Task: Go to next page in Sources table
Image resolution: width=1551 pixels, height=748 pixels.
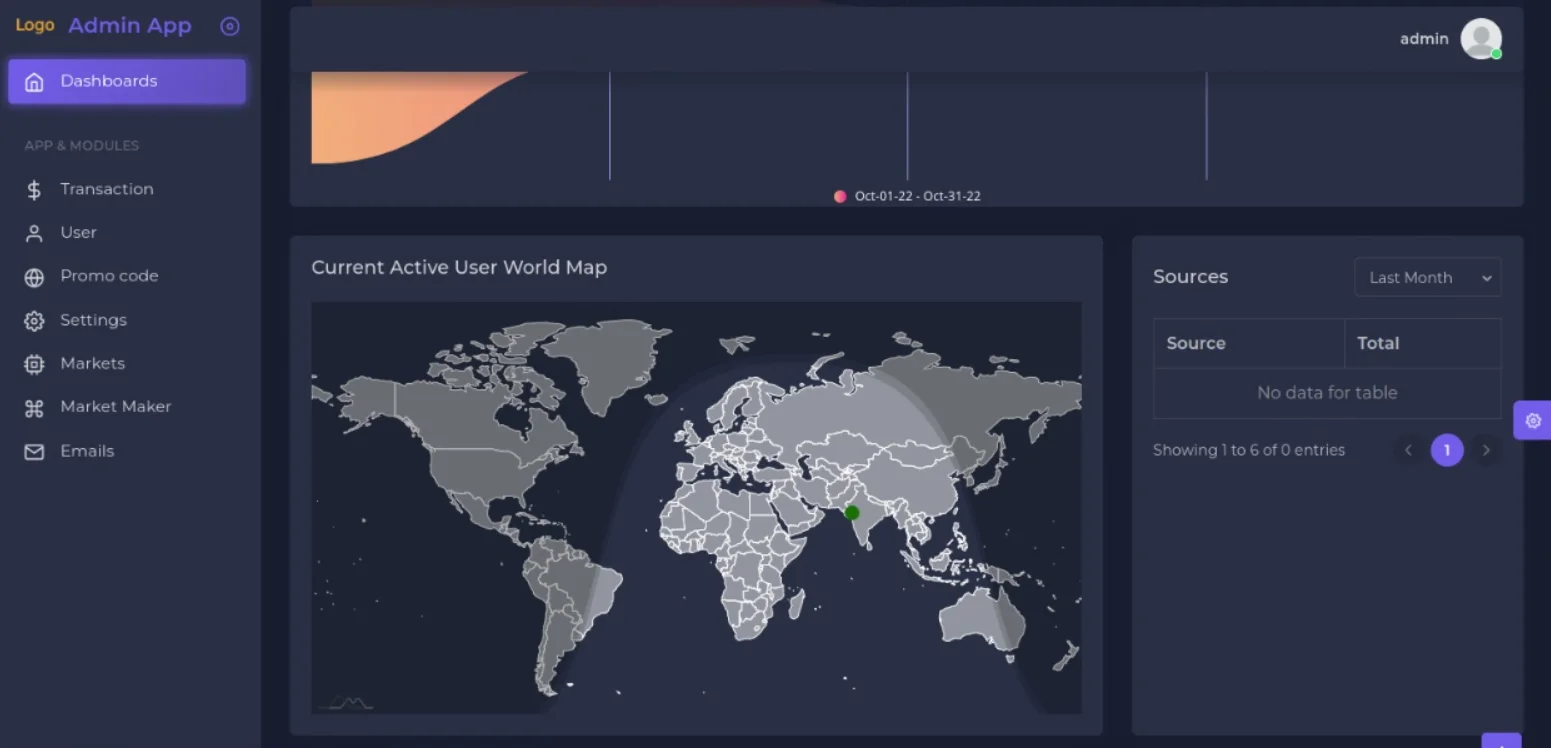Action: point(1486,450)
